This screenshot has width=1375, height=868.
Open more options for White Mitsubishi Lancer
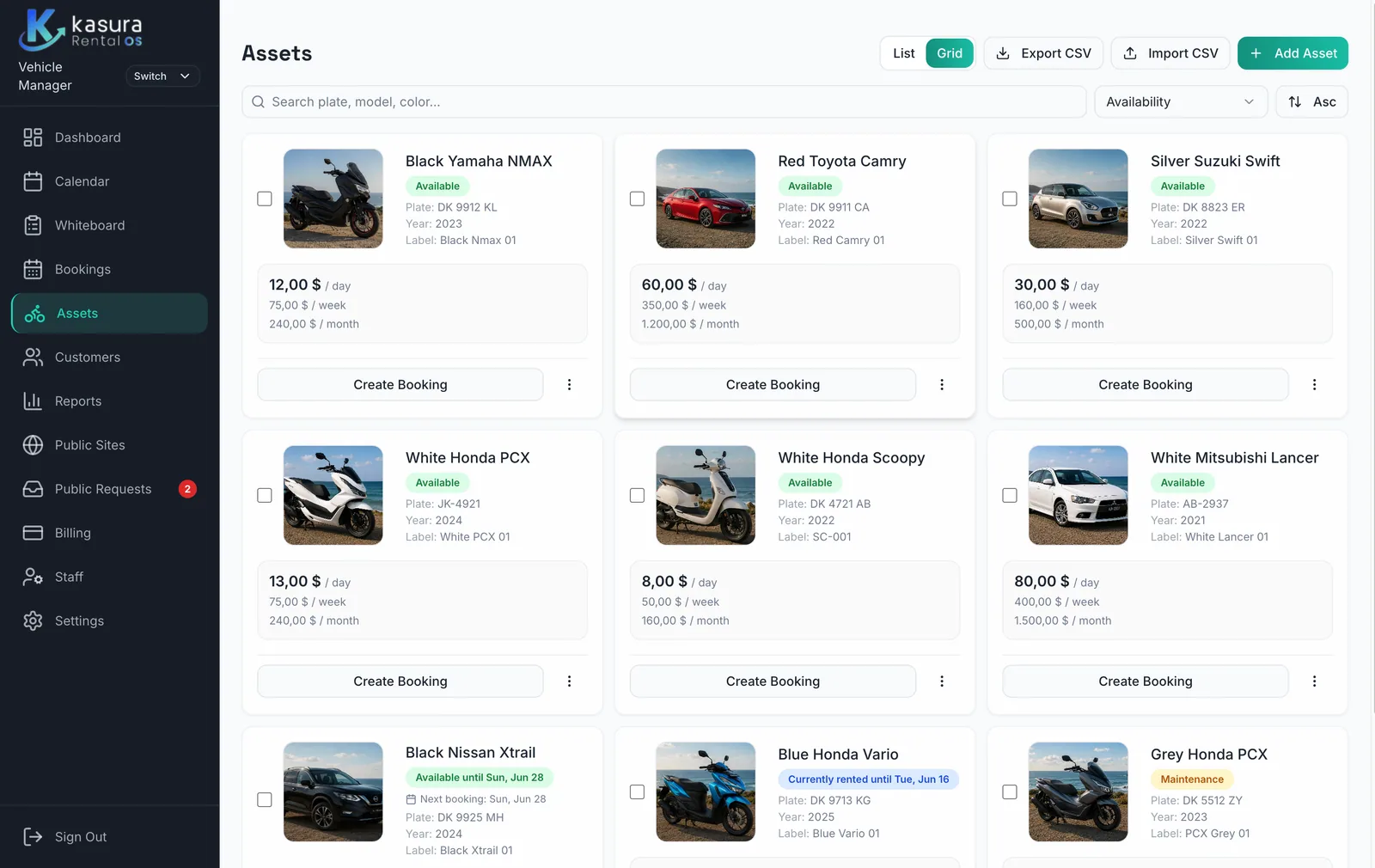(1314, 682)
